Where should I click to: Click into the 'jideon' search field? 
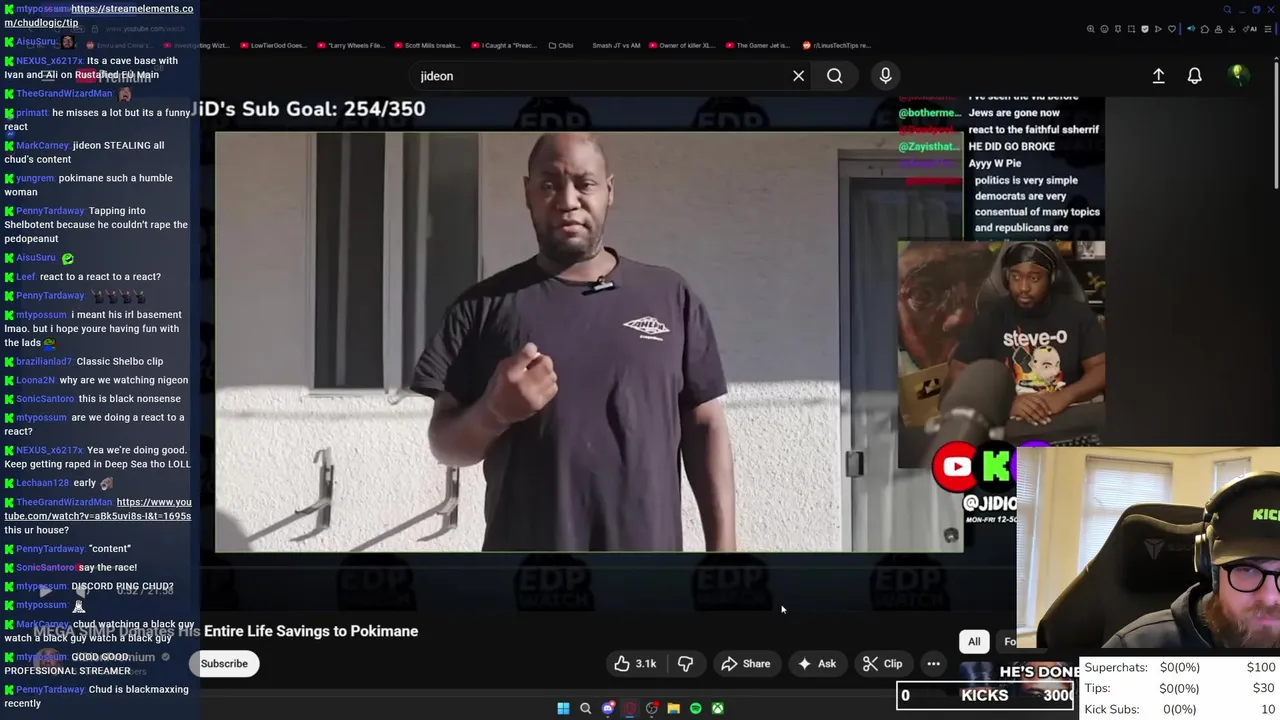click(x=600, y=76)
